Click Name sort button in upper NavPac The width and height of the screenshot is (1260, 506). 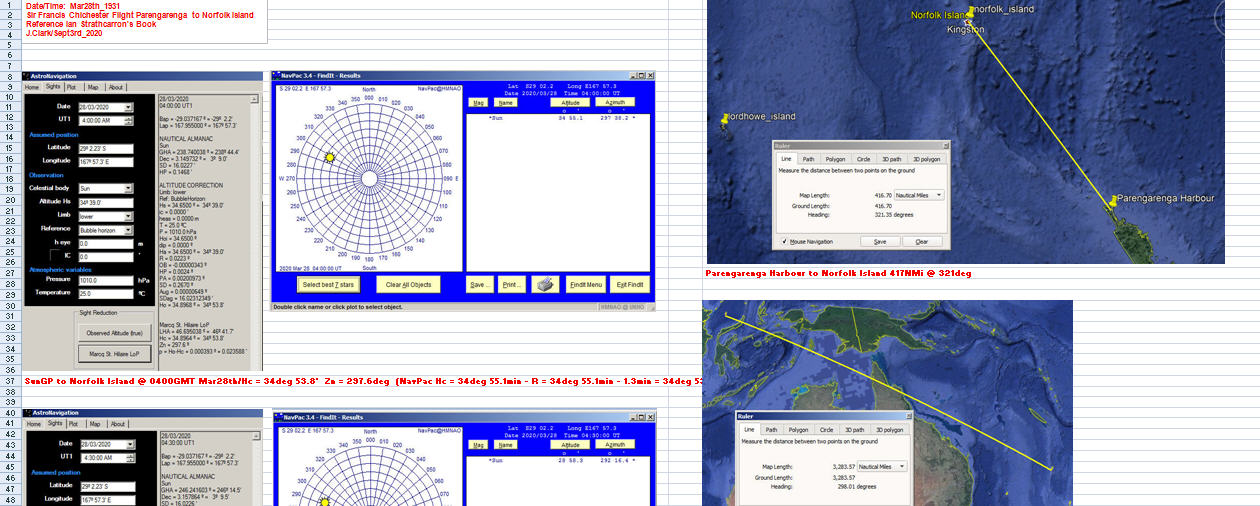click(x=506, y=102)
